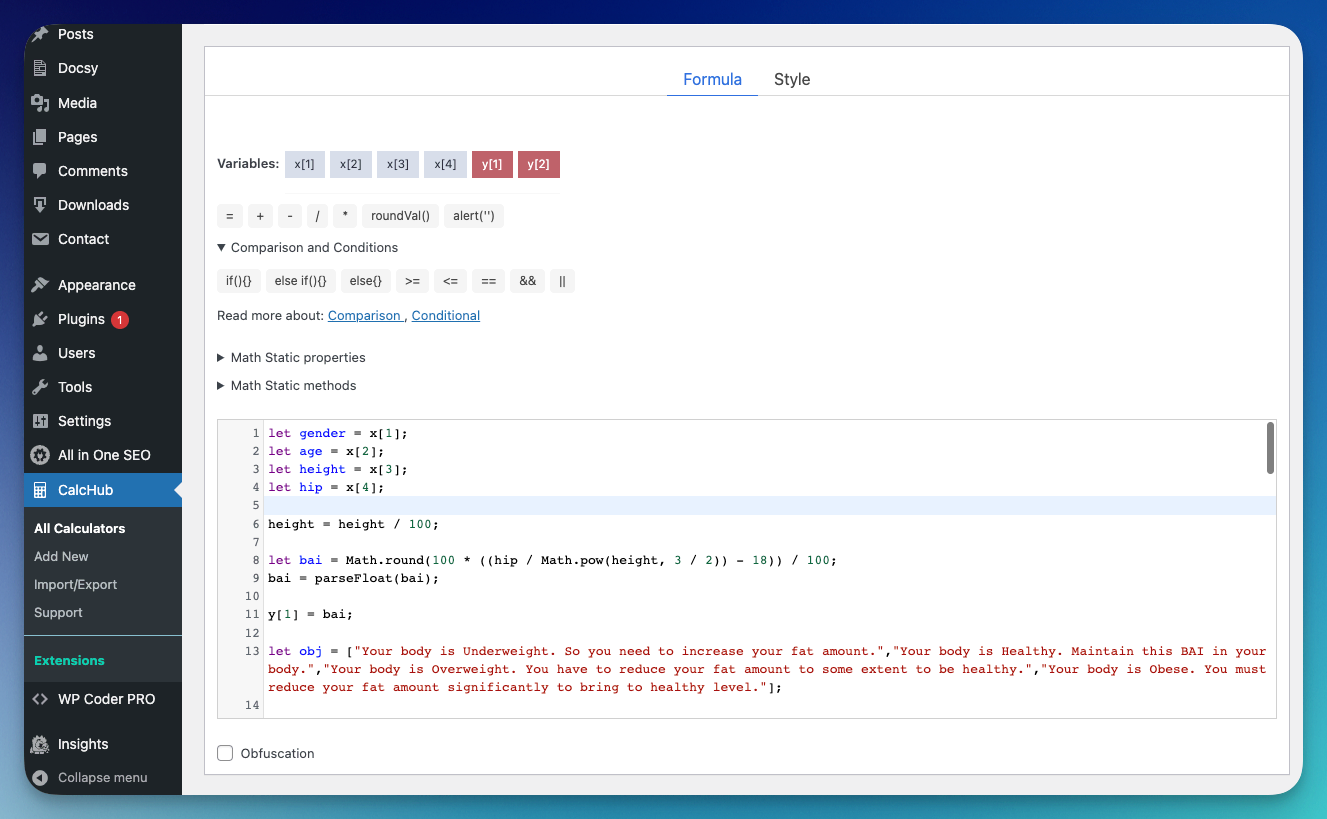Insert variable x[2]
Image resolution: width=1327 pixels, height=819 pixels.
(x=351, y=164)
